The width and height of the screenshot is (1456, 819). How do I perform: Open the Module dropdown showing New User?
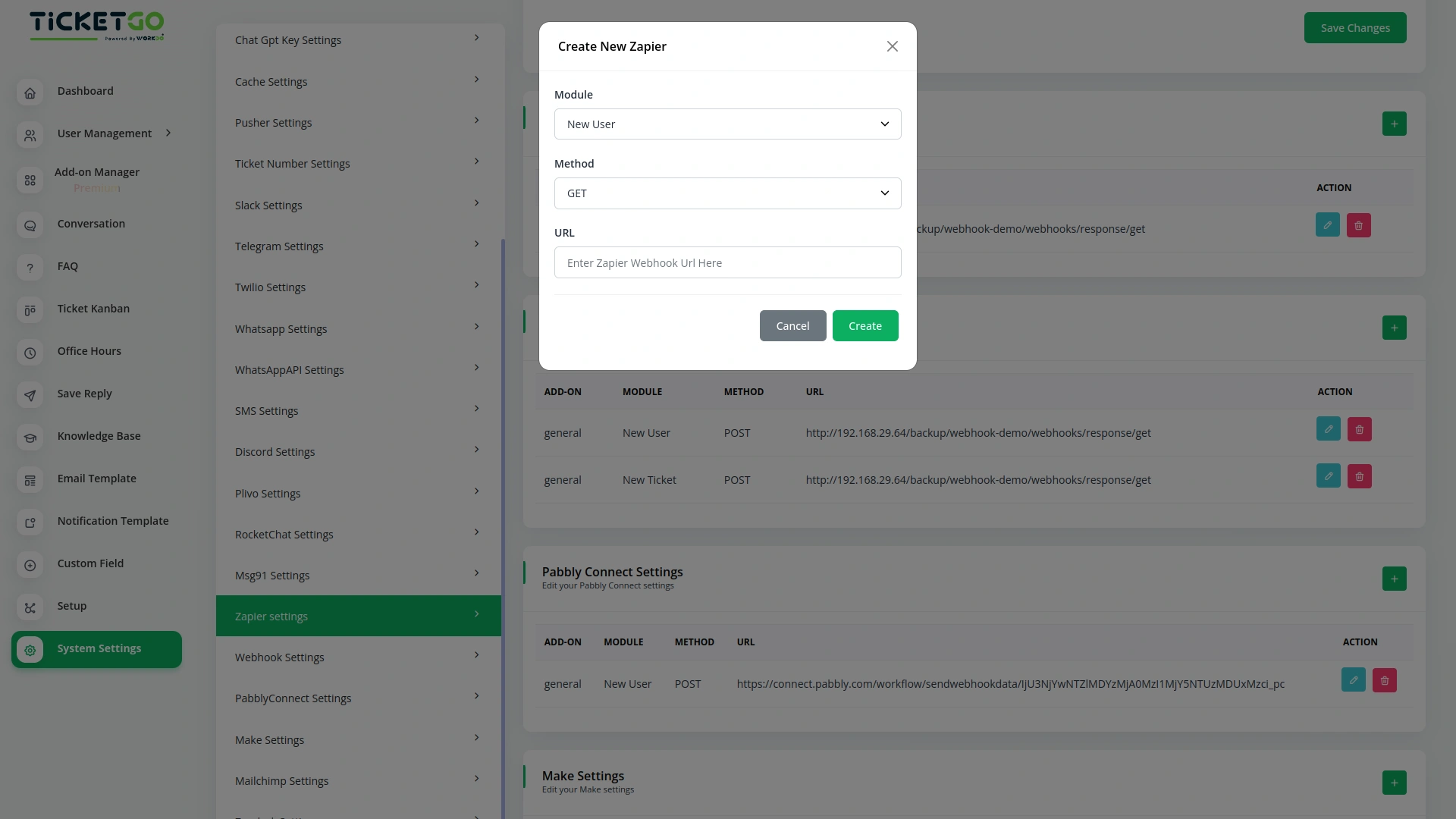(x=727, y=124)
